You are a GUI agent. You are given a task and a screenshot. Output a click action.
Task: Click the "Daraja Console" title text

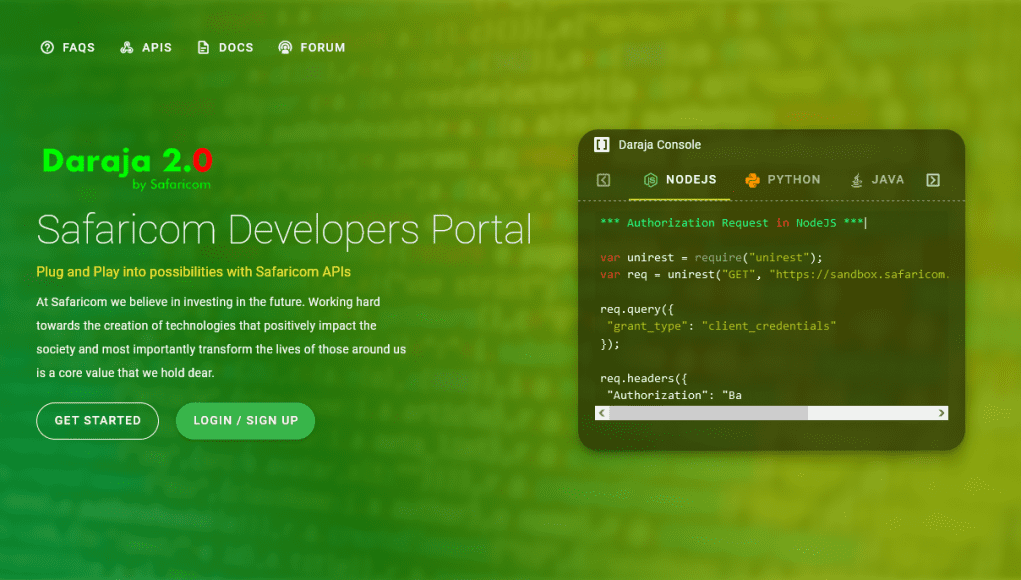[x=660, y=145]
